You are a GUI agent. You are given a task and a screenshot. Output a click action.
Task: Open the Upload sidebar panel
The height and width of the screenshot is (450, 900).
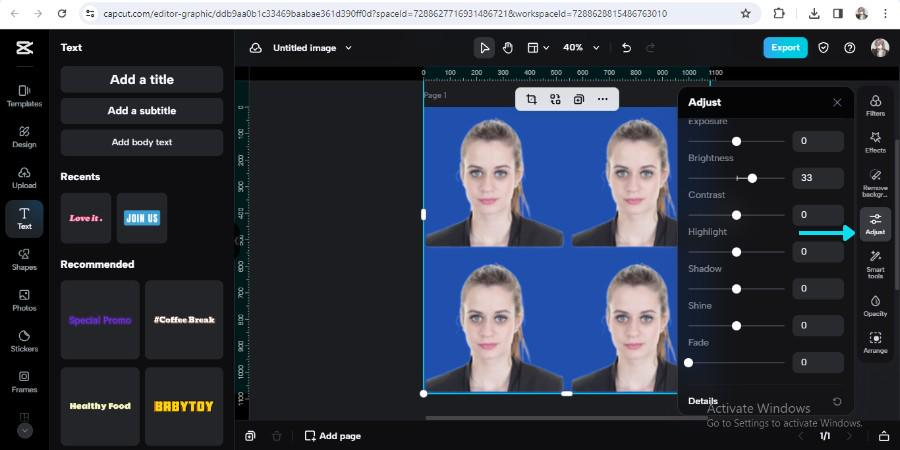point(24,178)
